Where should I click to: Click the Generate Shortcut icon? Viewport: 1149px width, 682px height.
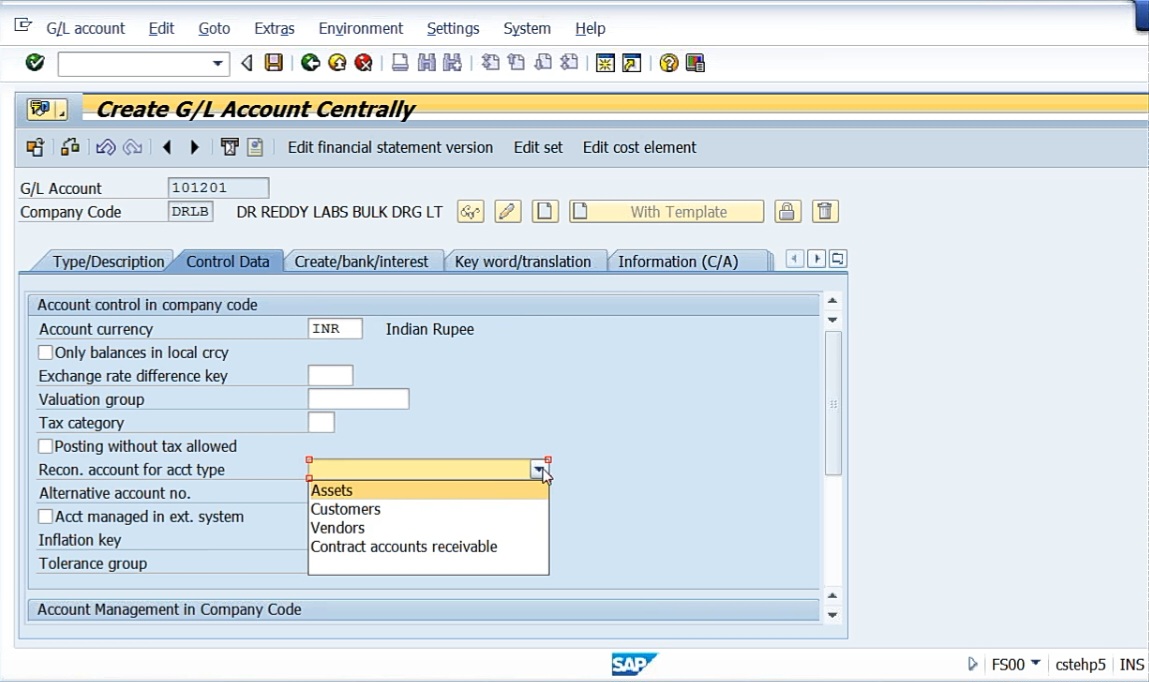pyautogui.click(x=632, y=63)
